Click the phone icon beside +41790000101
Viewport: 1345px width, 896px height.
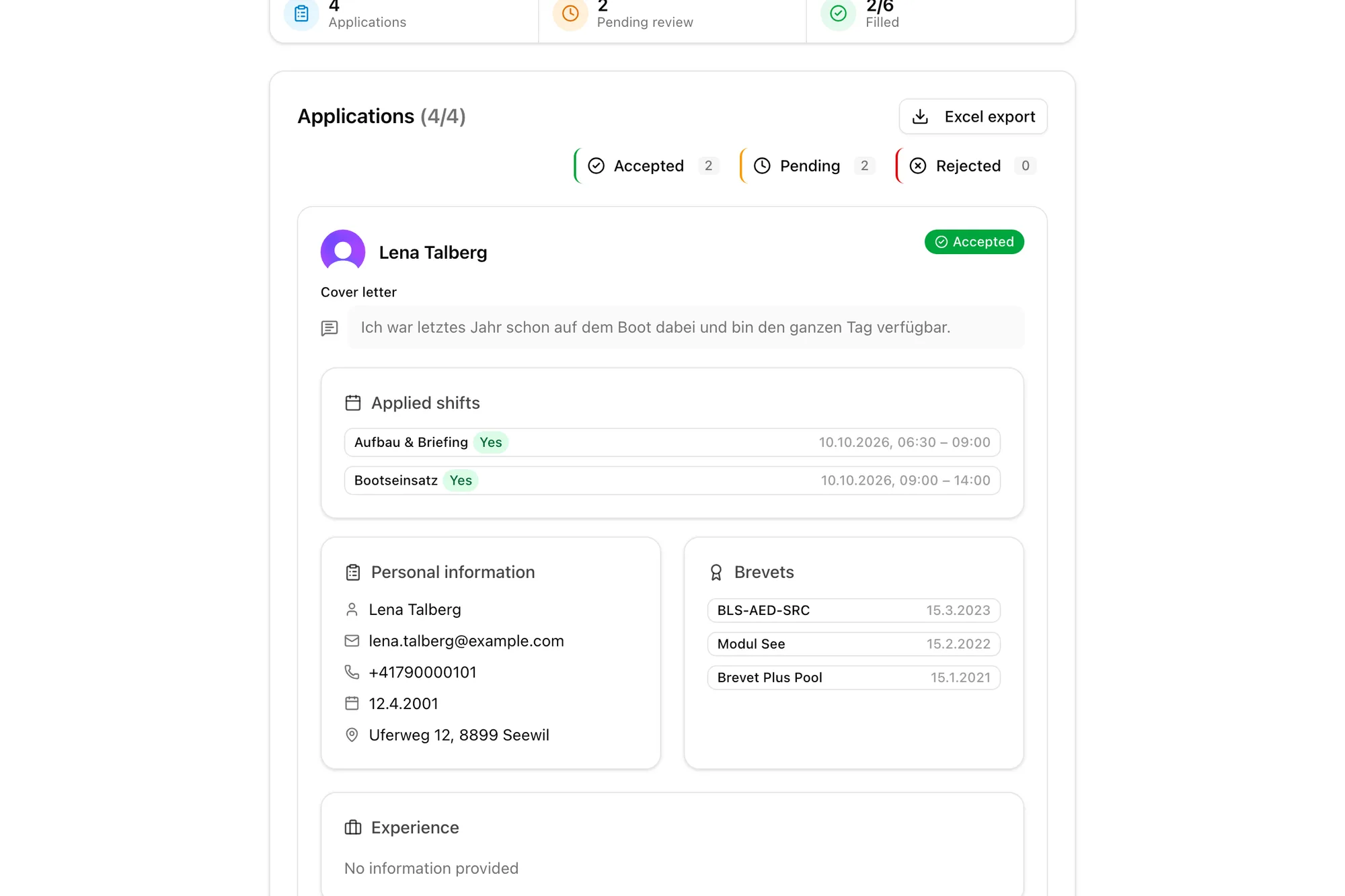point(352,672)
